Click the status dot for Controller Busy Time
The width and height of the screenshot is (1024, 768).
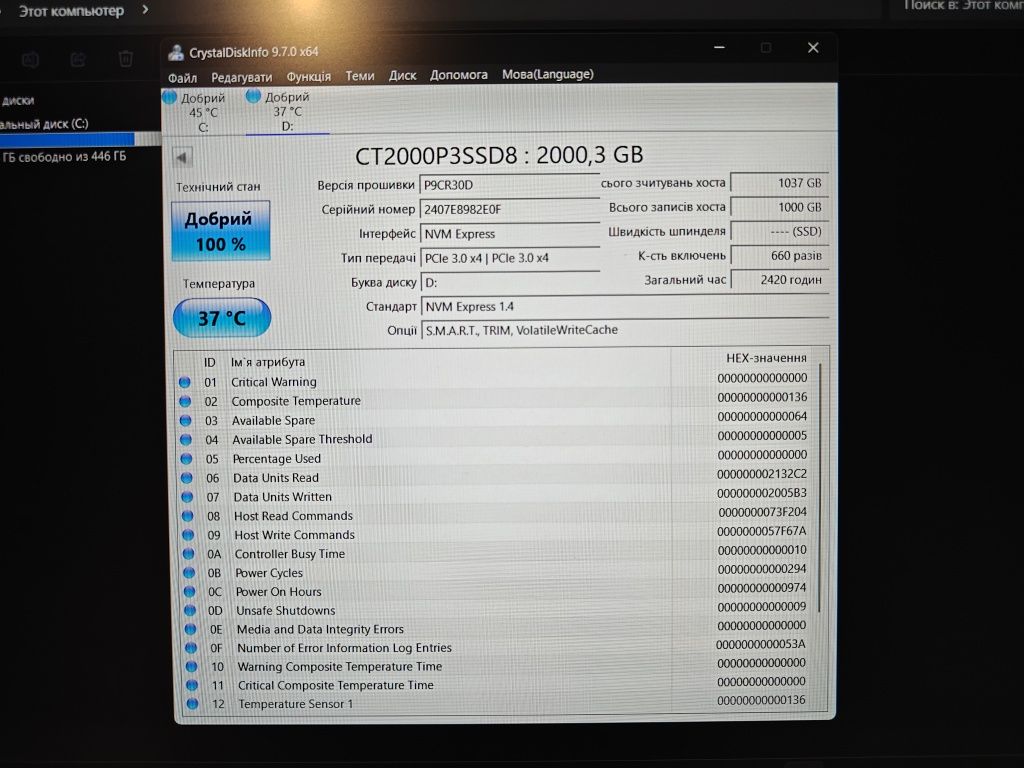pos(189,554)
